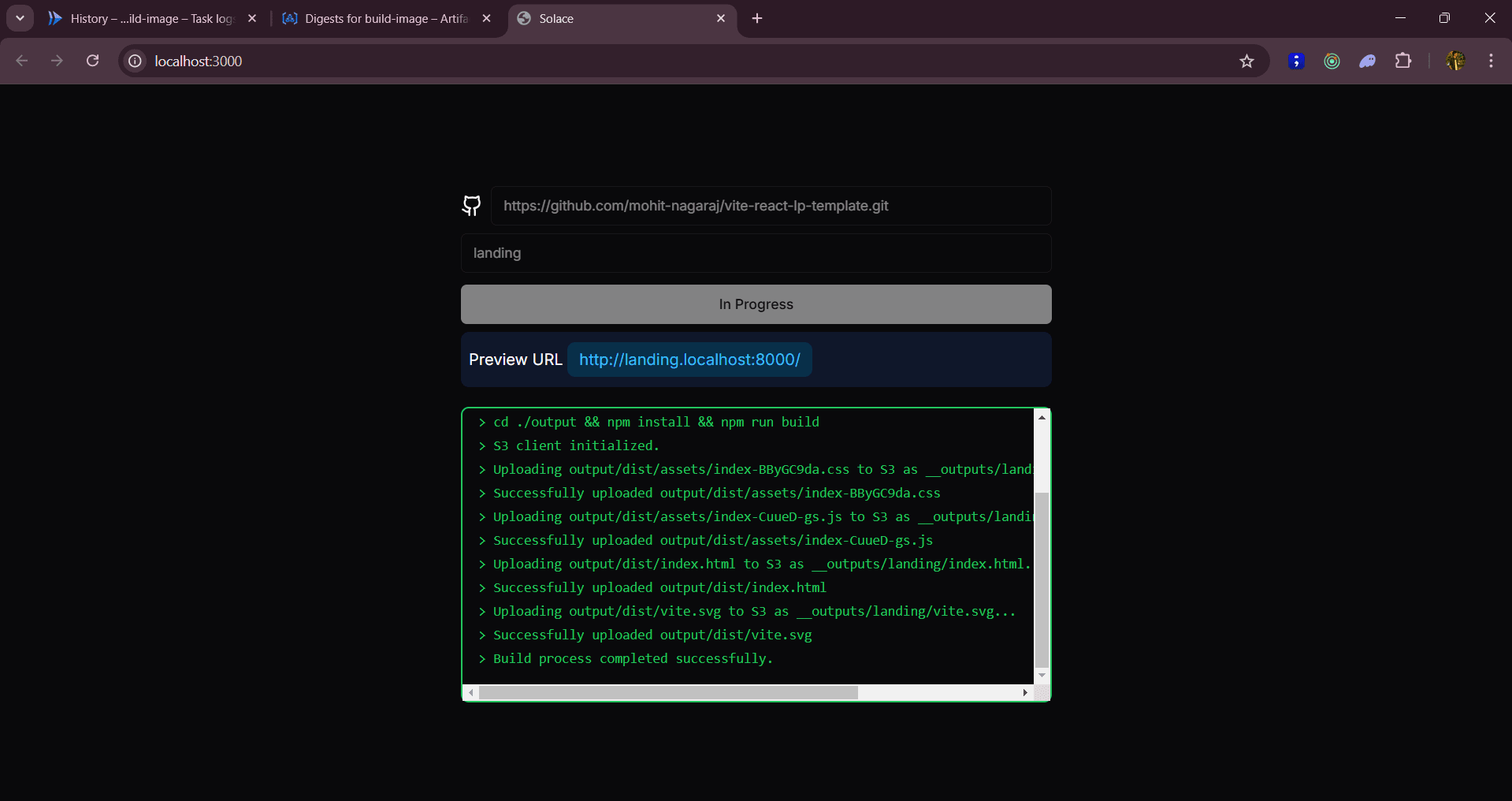The width and height of the screenshot is (1512, 801).
Task: Click the green circular extension icon
Action: point(1332,61)
